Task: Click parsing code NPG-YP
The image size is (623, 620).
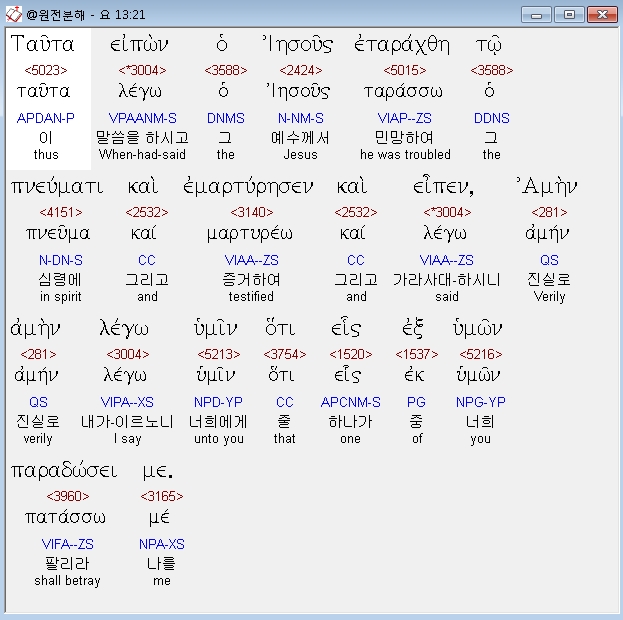Action: point(481,402)
